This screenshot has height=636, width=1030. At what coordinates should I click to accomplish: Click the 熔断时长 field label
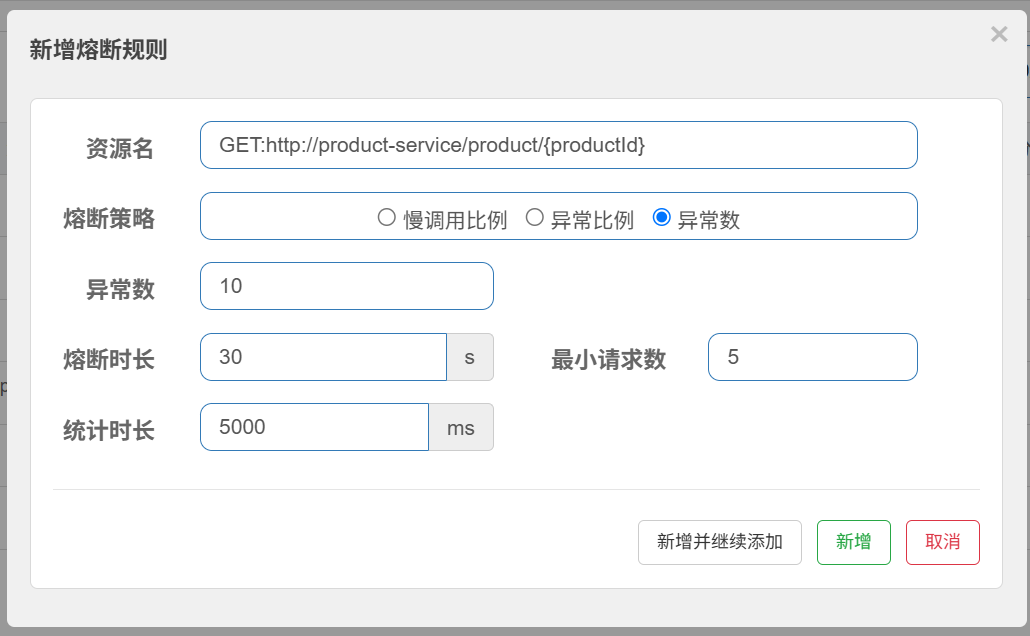(109, 359)
